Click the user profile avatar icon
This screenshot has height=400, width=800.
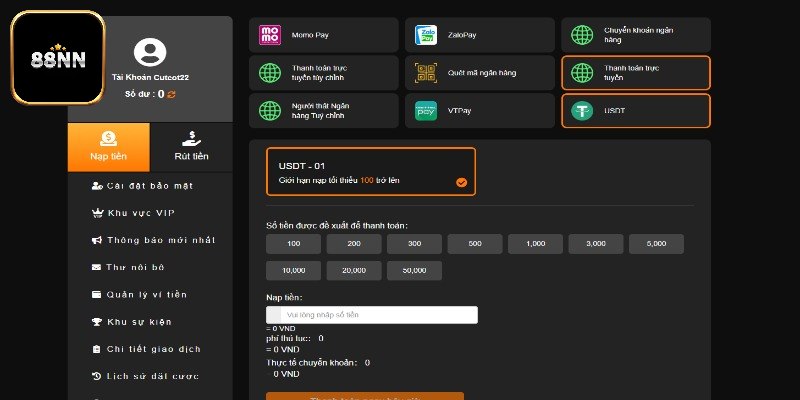pos(149,51)
